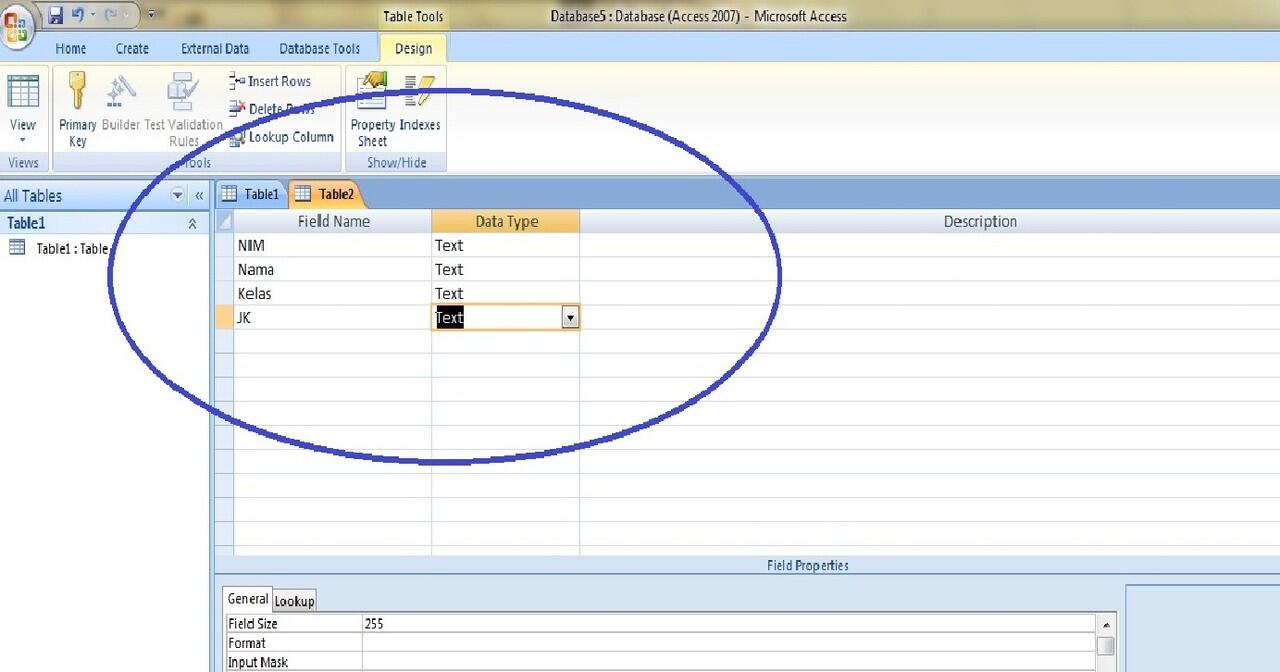
Task: Select the JK field name cell
Action: (x=333, y=317)
